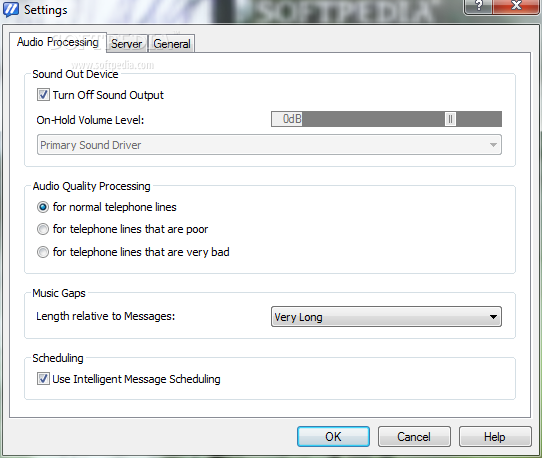Select for telephone lines that are poor
Viewport: 542px width, 458px height.
pyautogui.click(x=43, y=229)
